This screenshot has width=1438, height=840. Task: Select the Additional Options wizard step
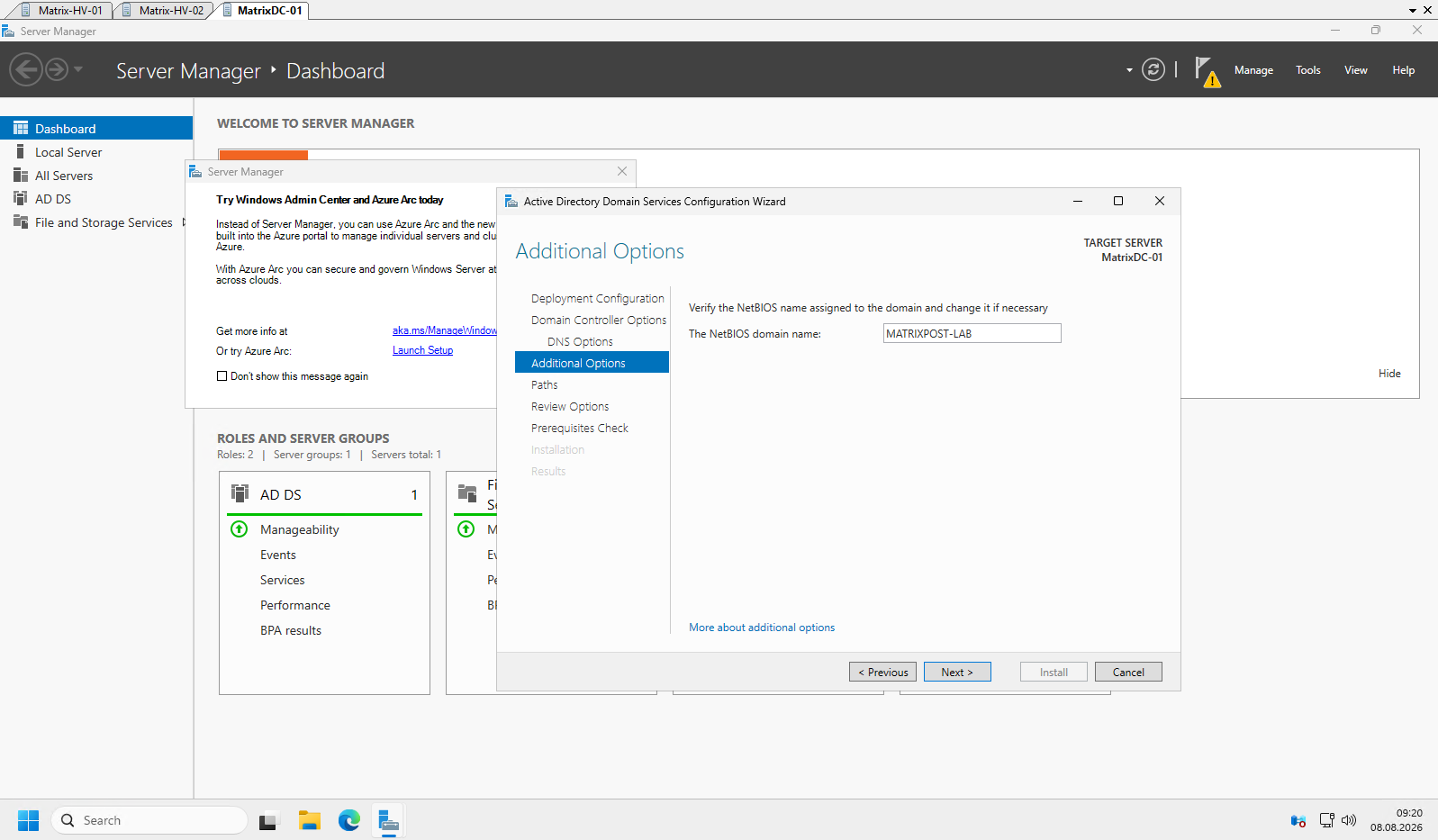click(x=592, y=362)
